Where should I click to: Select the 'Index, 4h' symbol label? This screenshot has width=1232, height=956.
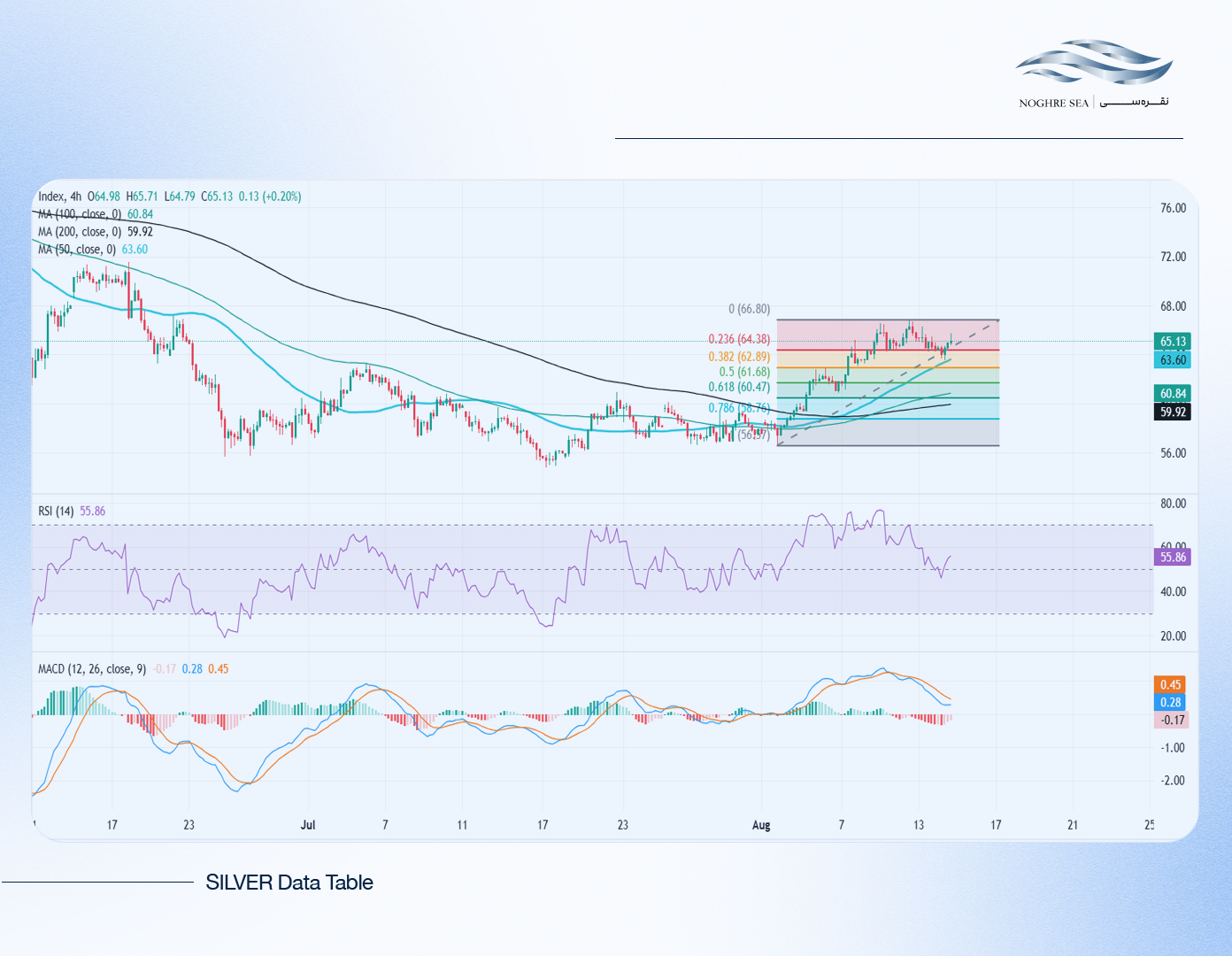(x=60, y=197)
